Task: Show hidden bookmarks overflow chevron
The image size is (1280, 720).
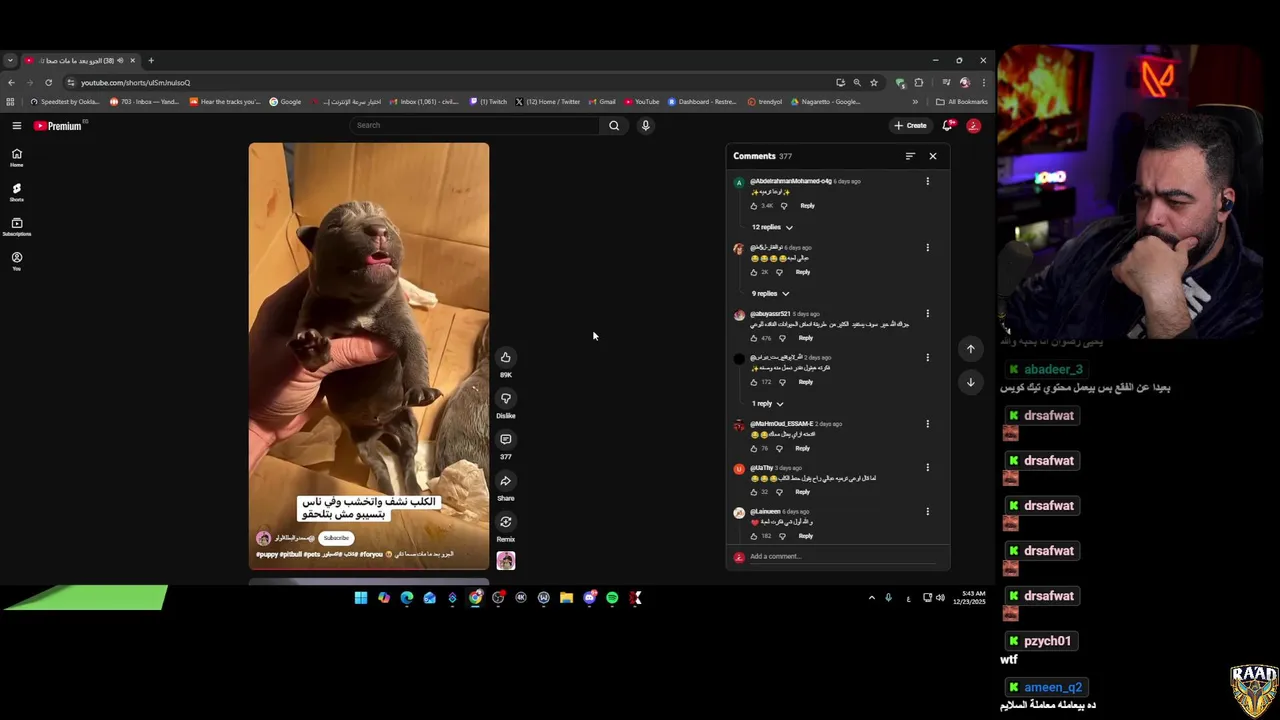Action: (914, 101)
